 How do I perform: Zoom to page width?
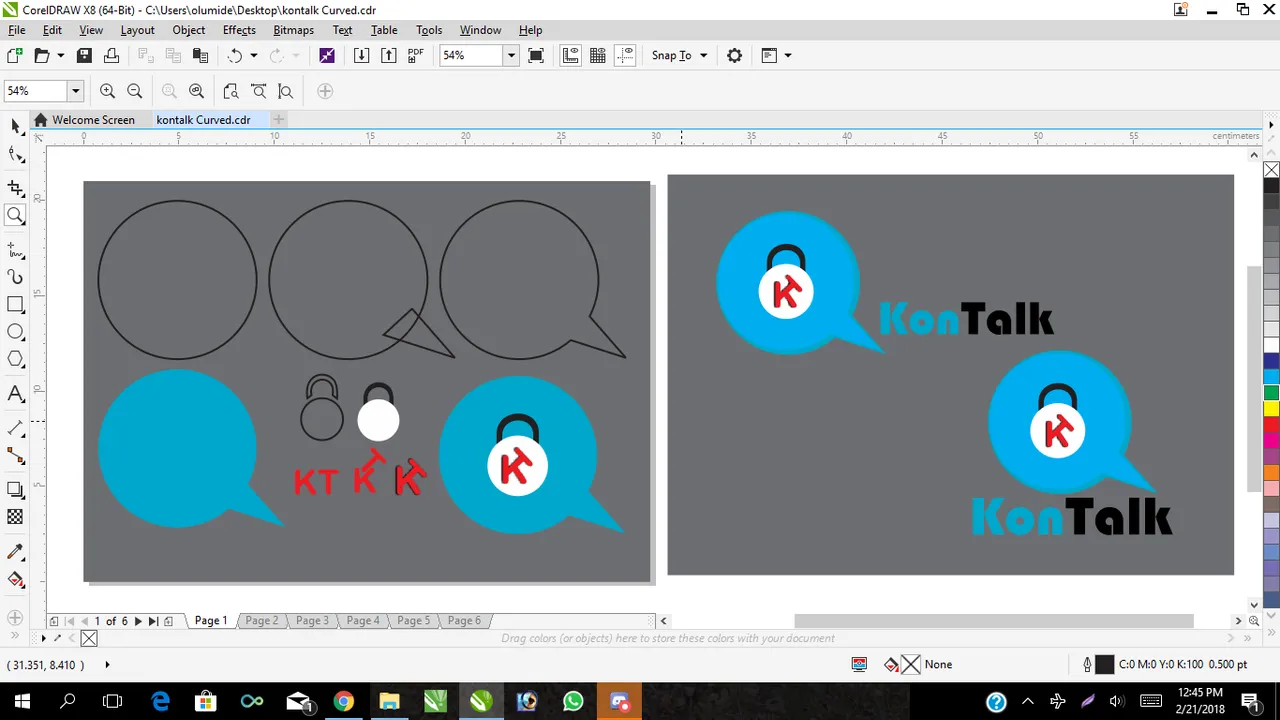pyautogui.click(x=258, y=91)
